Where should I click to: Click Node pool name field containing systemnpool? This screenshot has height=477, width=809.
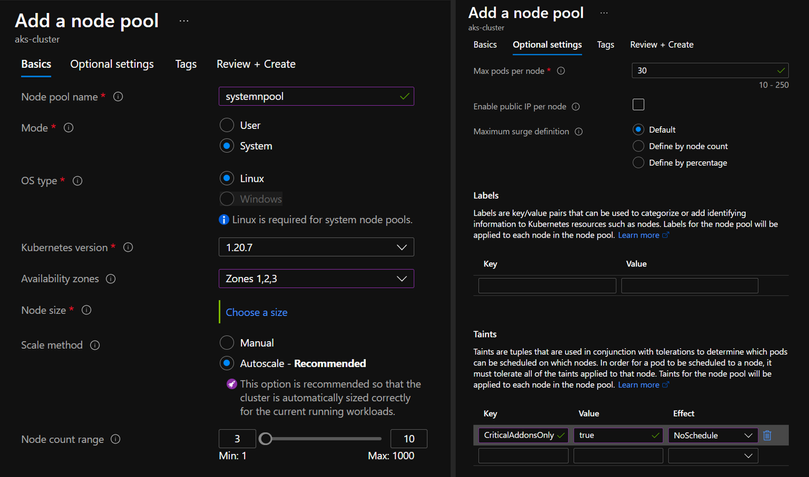(316, 96)
